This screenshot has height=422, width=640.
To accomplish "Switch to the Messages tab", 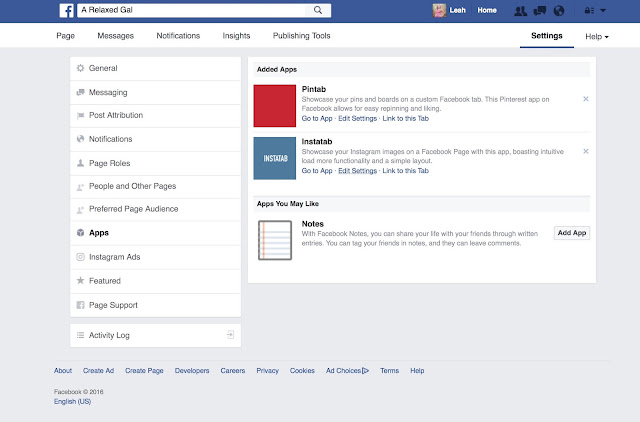I will click(116, 36).
